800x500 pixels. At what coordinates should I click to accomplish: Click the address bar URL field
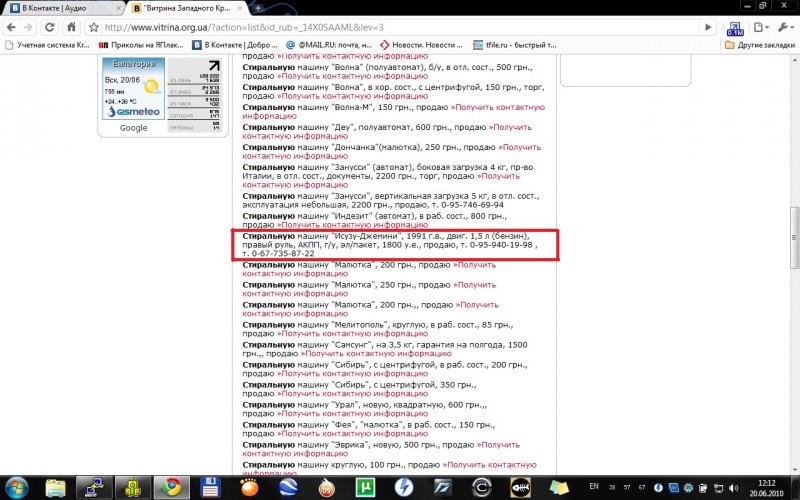pyautogui.click(x=400, y=27)
